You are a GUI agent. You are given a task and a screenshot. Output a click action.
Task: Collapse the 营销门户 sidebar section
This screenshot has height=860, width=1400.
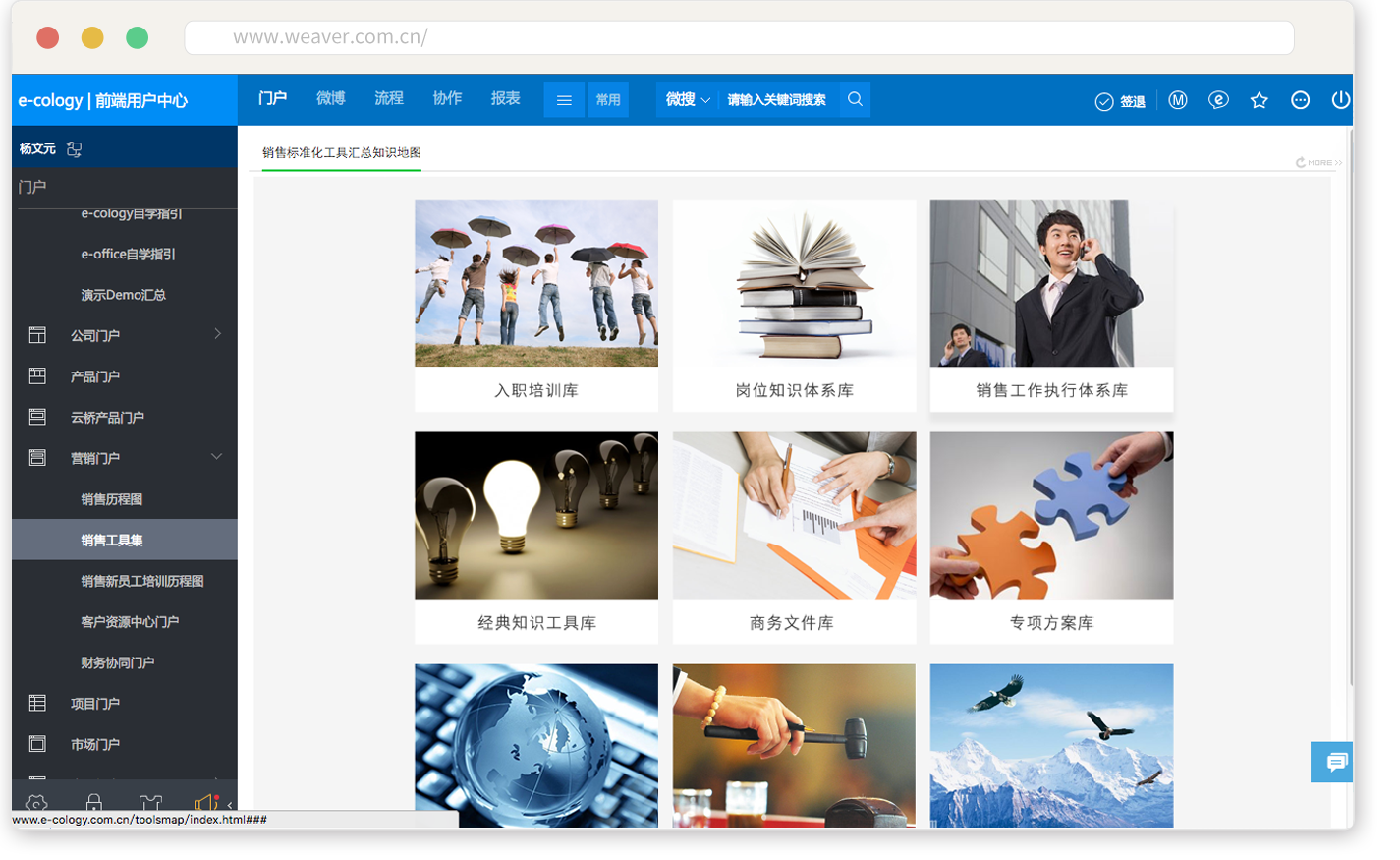point(217,457)
